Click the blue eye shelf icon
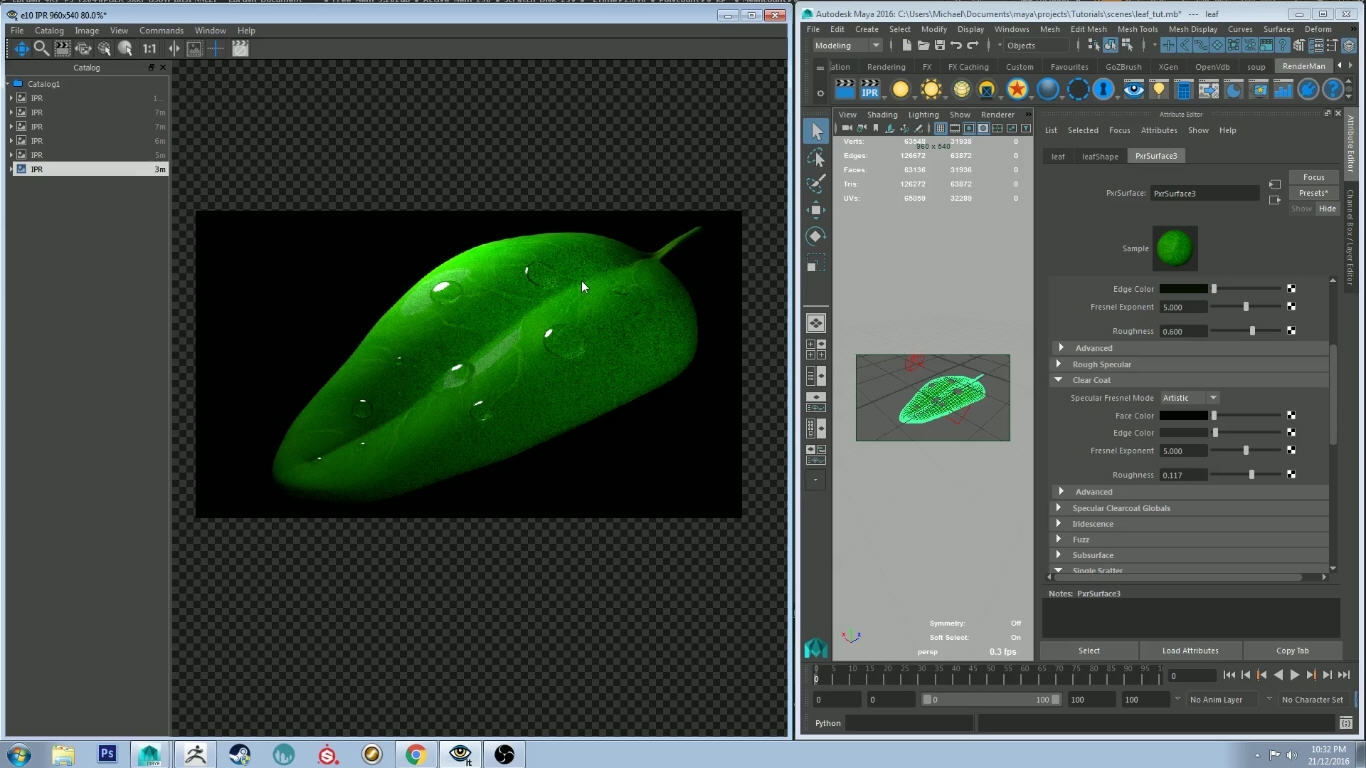Screen dimensions: 1366x768 1133,90
